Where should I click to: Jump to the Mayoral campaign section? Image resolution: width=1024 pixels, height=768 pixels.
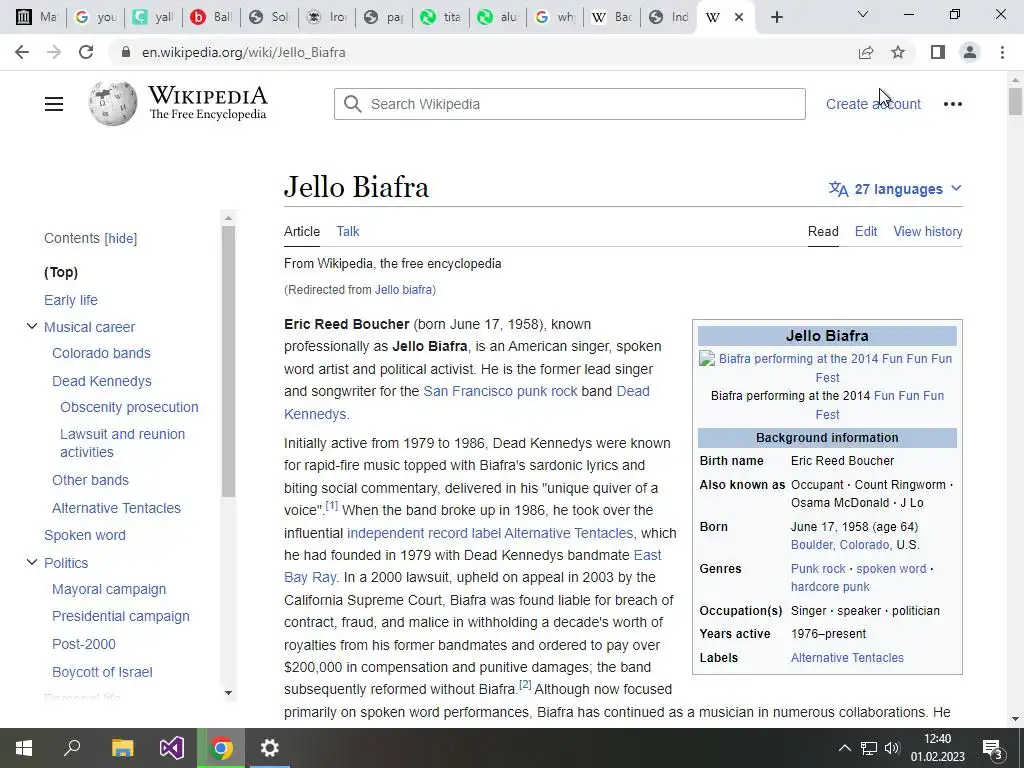tap(109, 589)
